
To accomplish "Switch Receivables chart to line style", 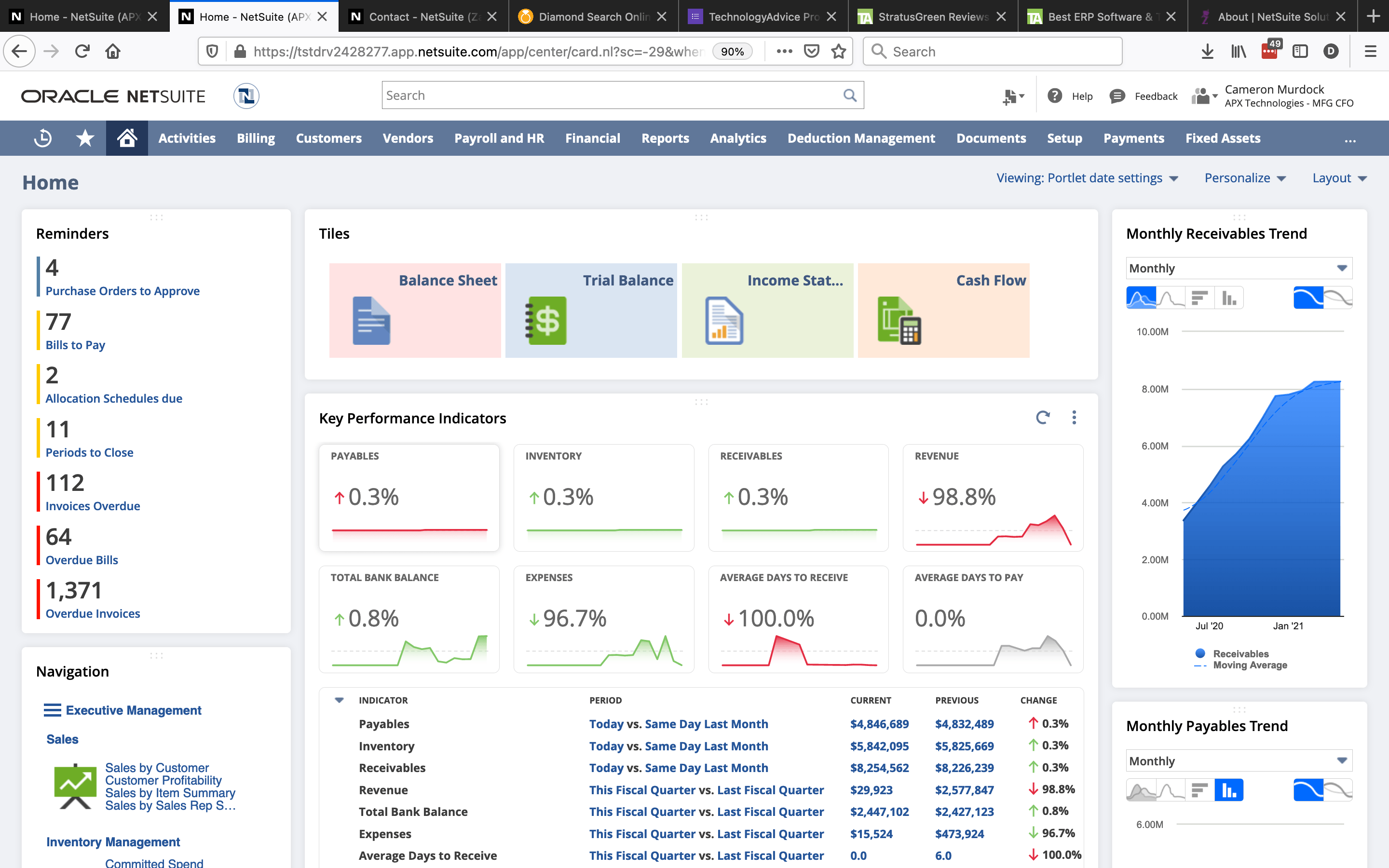I will coord(1171,298).
